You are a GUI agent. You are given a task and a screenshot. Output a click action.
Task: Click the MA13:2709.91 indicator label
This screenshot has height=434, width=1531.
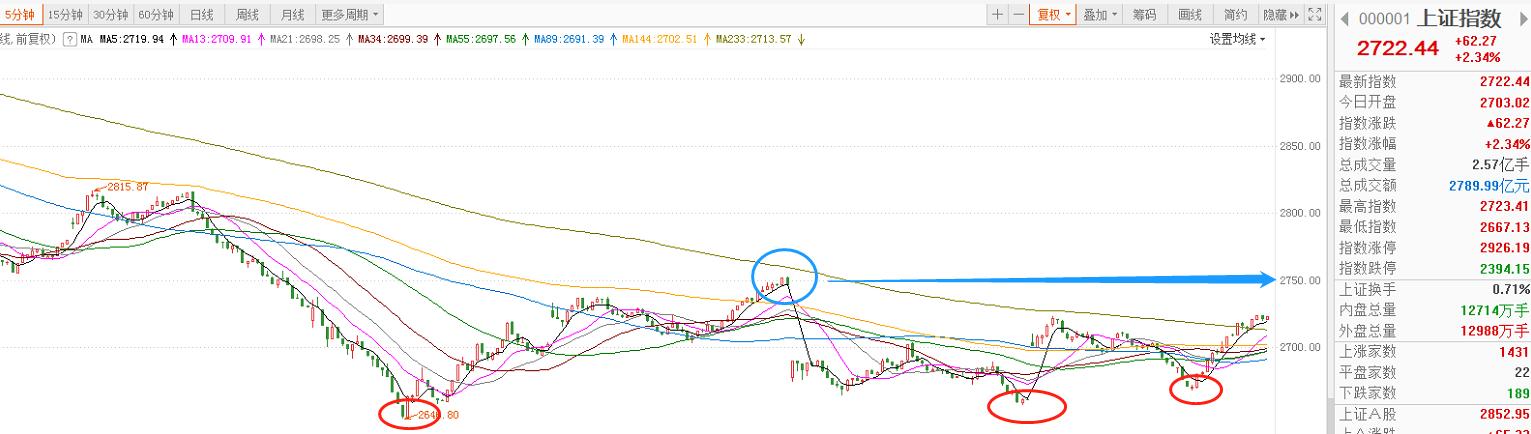click(x=216, y=39)
